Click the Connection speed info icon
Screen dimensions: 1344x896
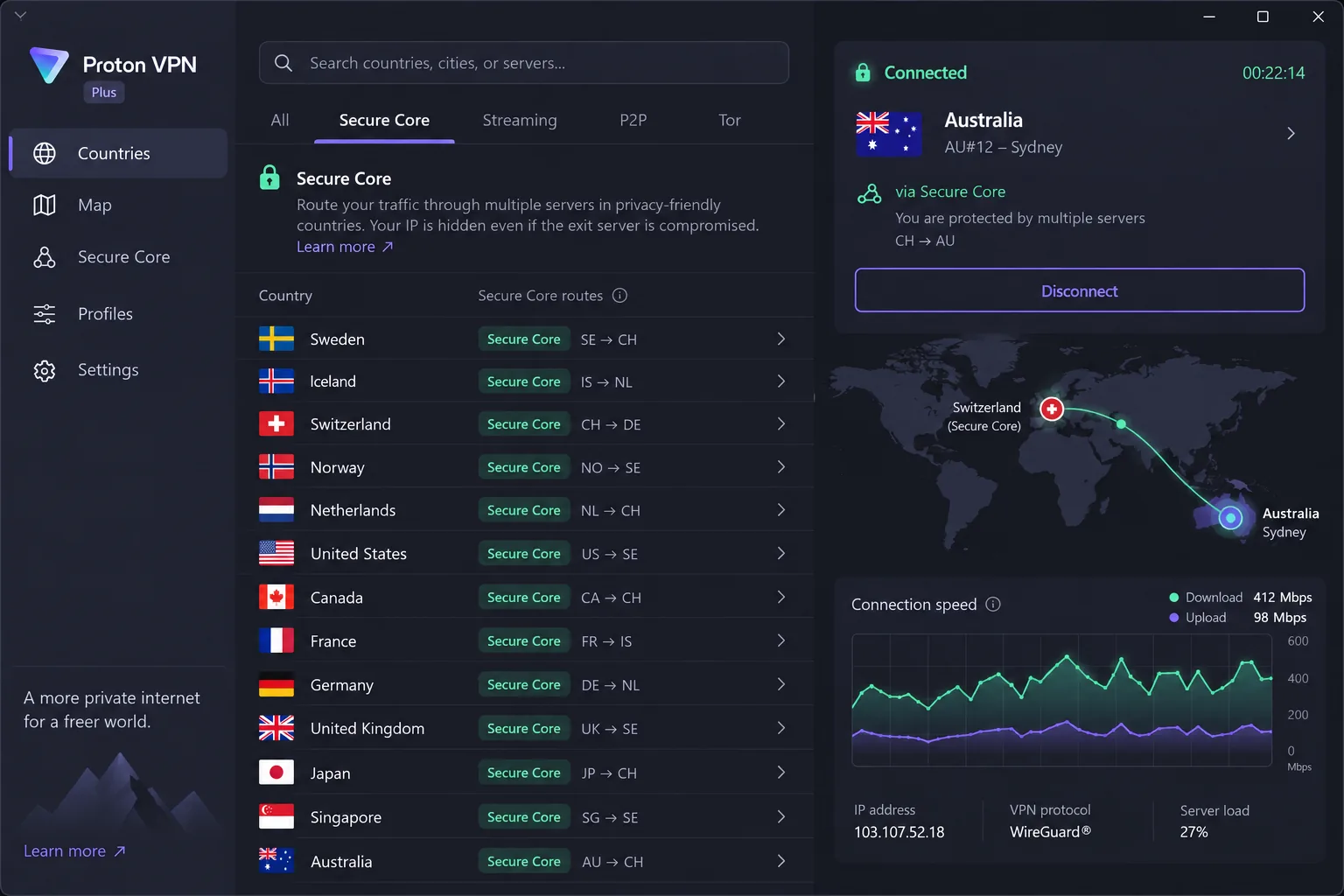[993, 605]
